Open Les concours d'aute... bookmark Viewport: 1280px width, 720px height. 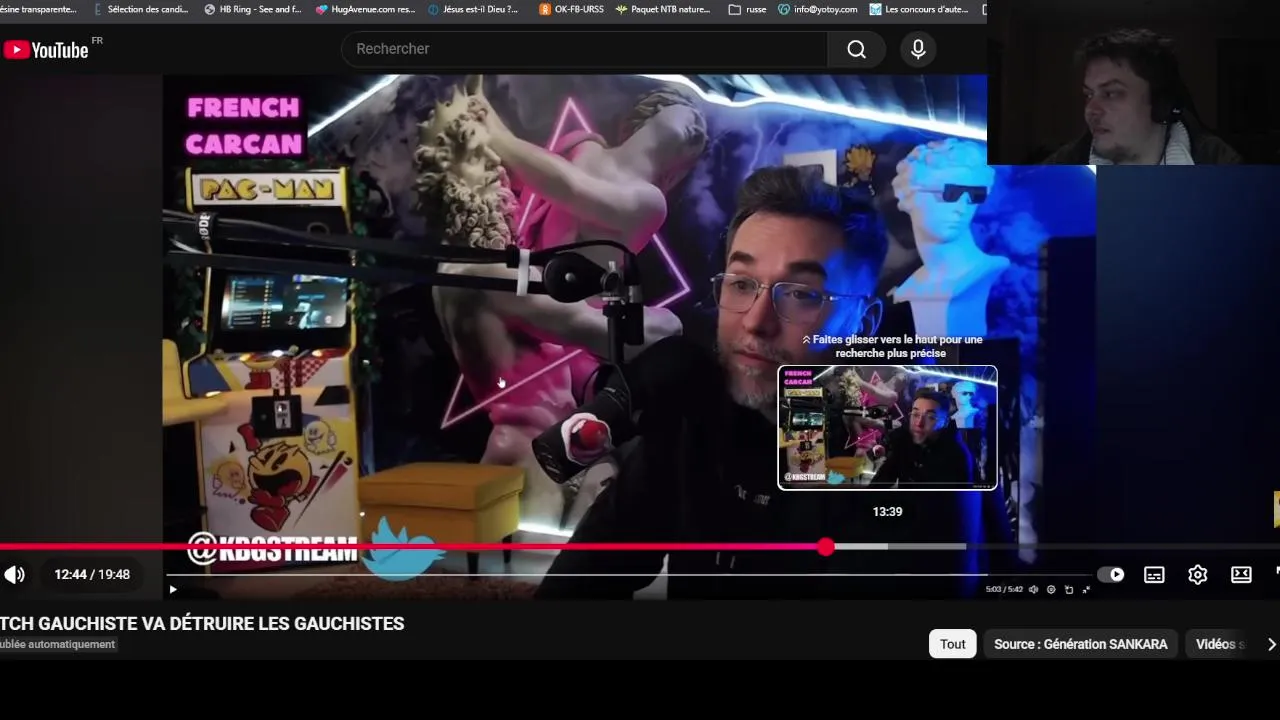919,9
